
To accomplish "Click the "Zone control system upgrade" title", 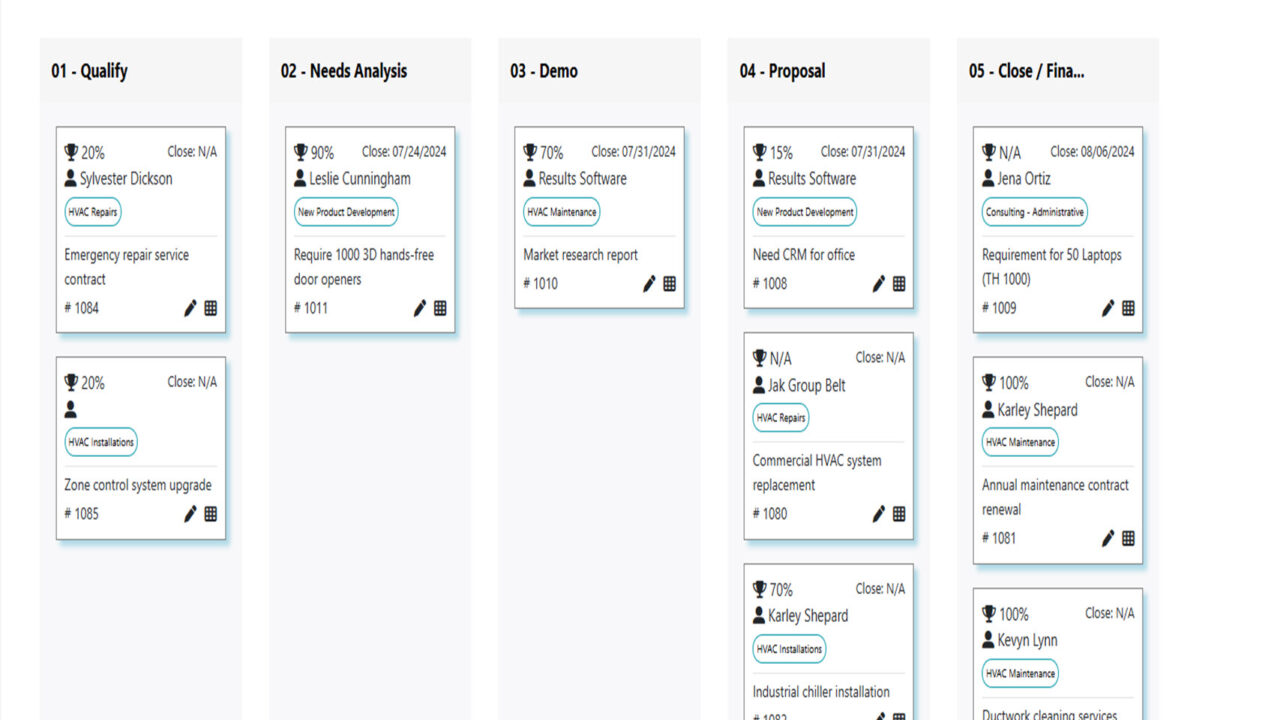I will (x=138, y=485).
